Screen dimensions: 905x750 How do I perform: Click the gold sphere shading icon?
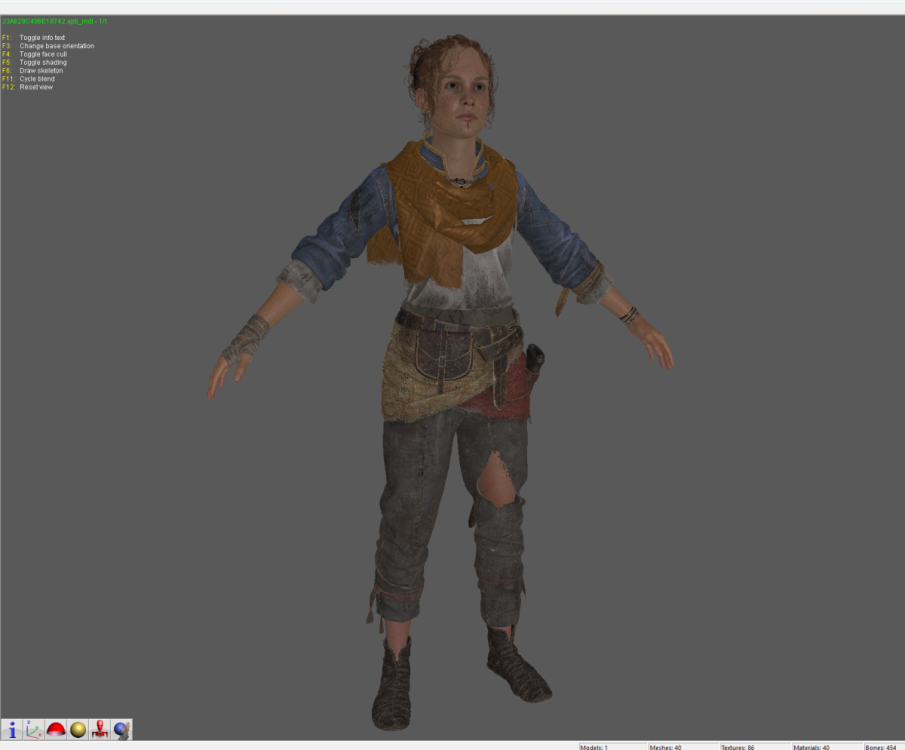[x=78, y=730]
